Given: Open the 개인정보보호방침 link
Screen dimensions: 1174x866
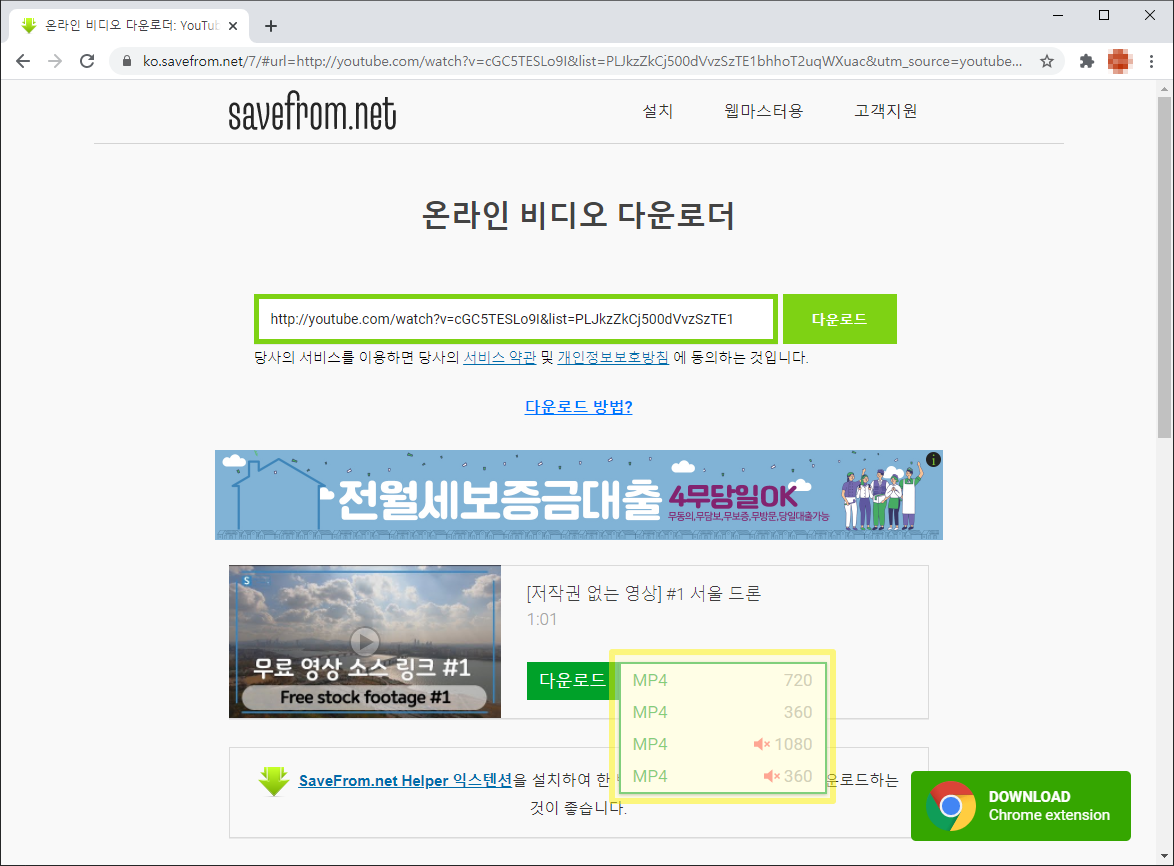Looking at the screenshot, I should [x=613, y=358].
